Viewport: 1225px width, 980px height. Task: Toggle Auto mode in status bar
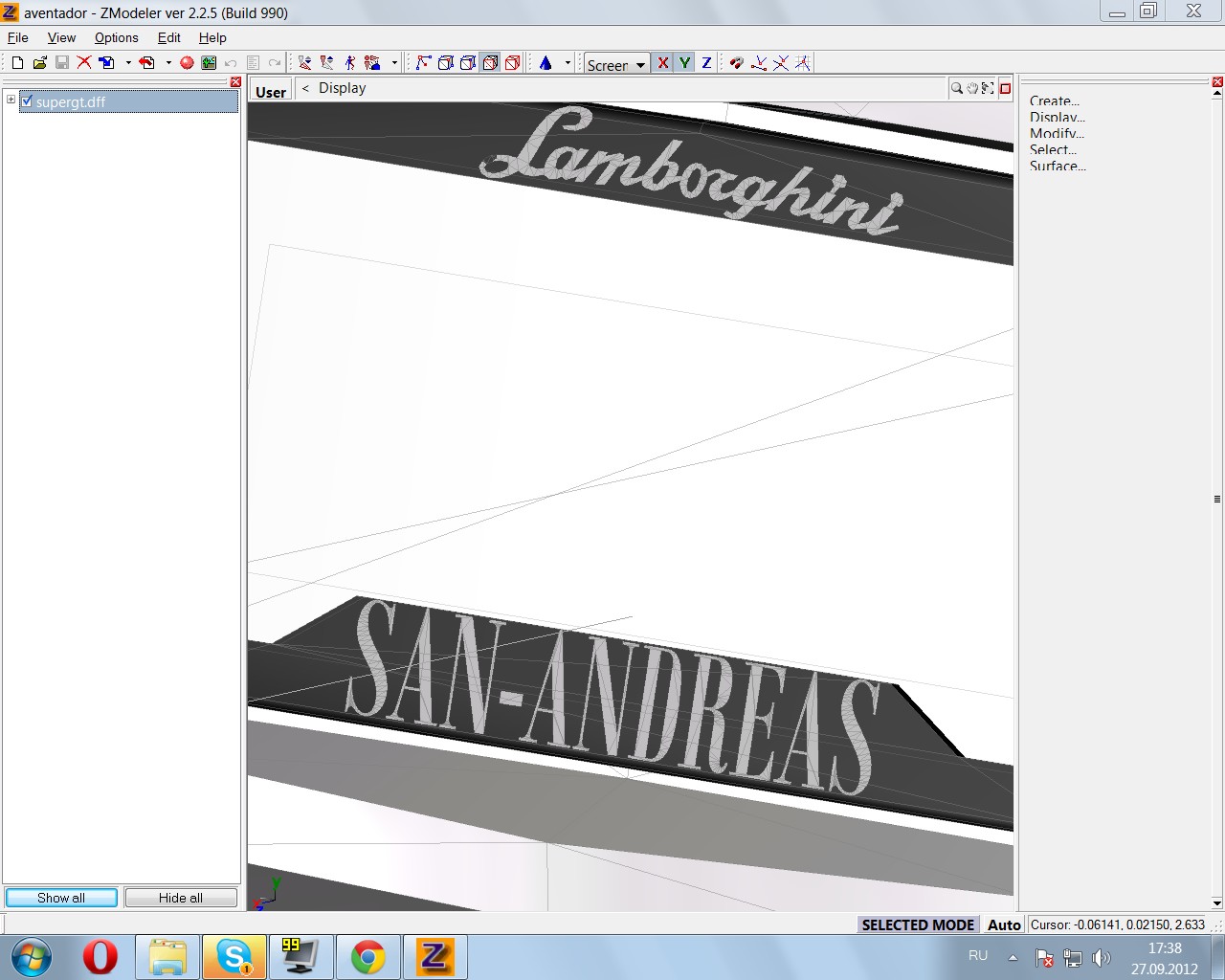1004,924
